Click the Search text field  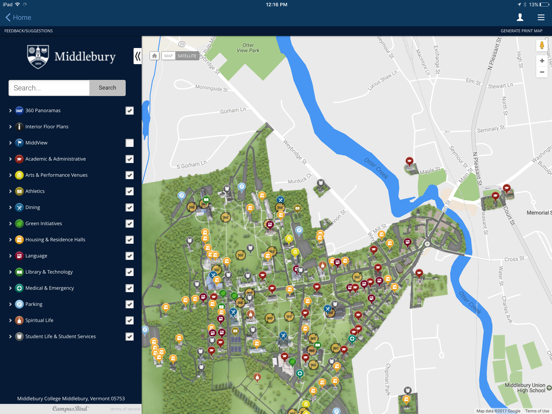click(49, 88)
